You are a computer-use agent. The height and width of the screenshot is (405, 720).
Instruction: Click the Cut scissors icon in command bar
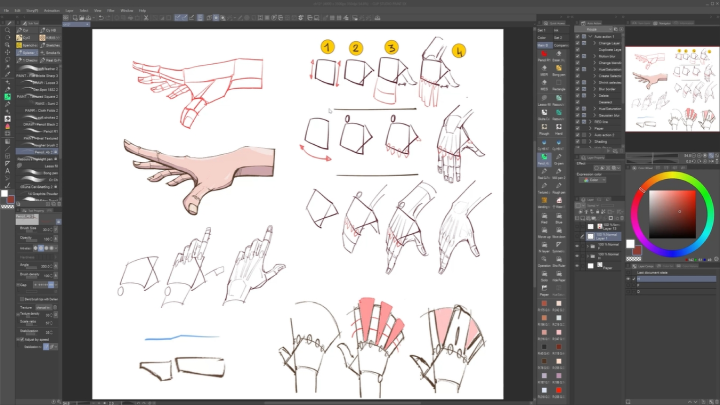point(146,18)
